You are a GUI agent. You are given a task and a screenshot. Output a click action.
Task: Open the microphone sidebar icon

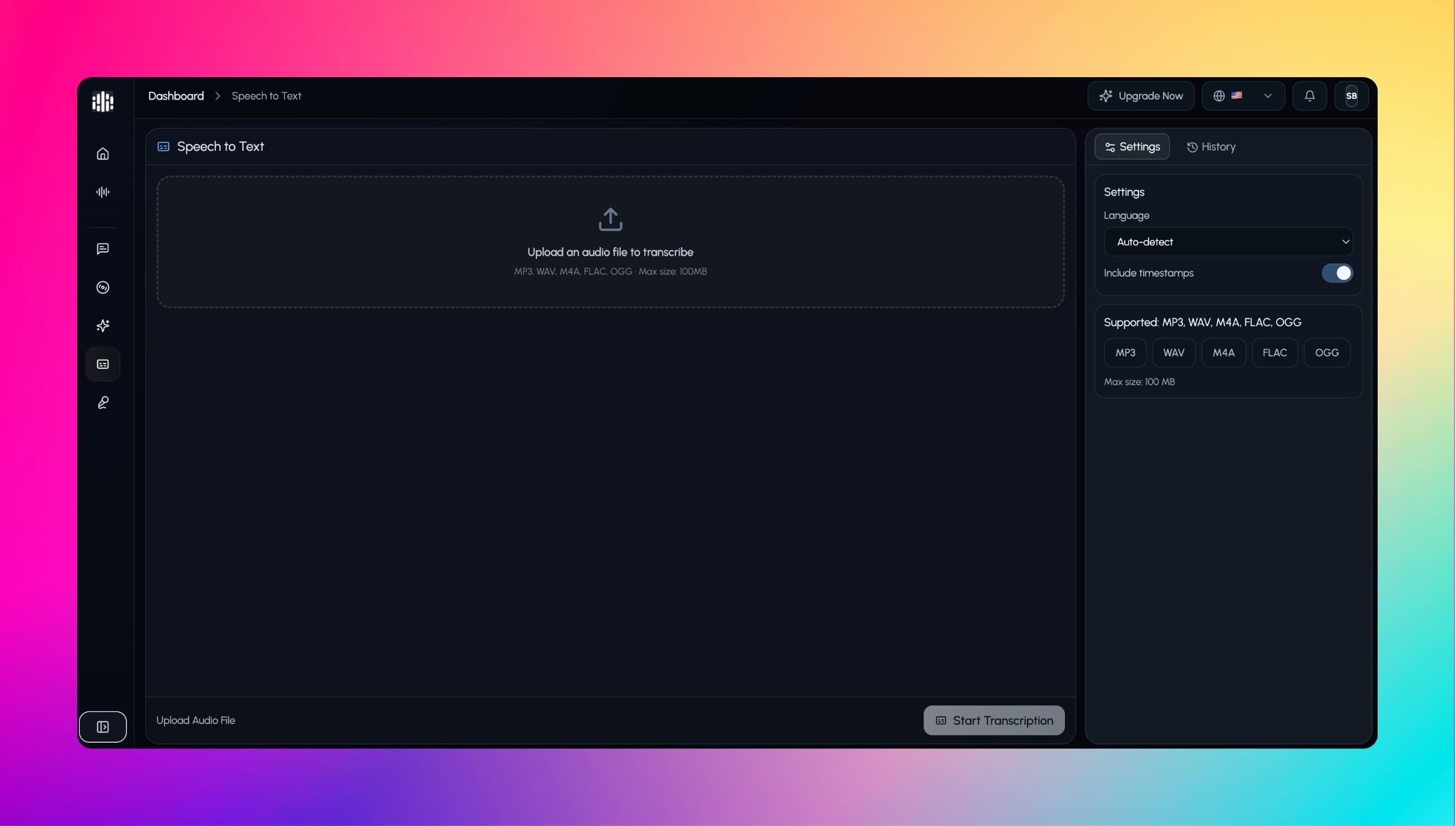coord(103,402)
